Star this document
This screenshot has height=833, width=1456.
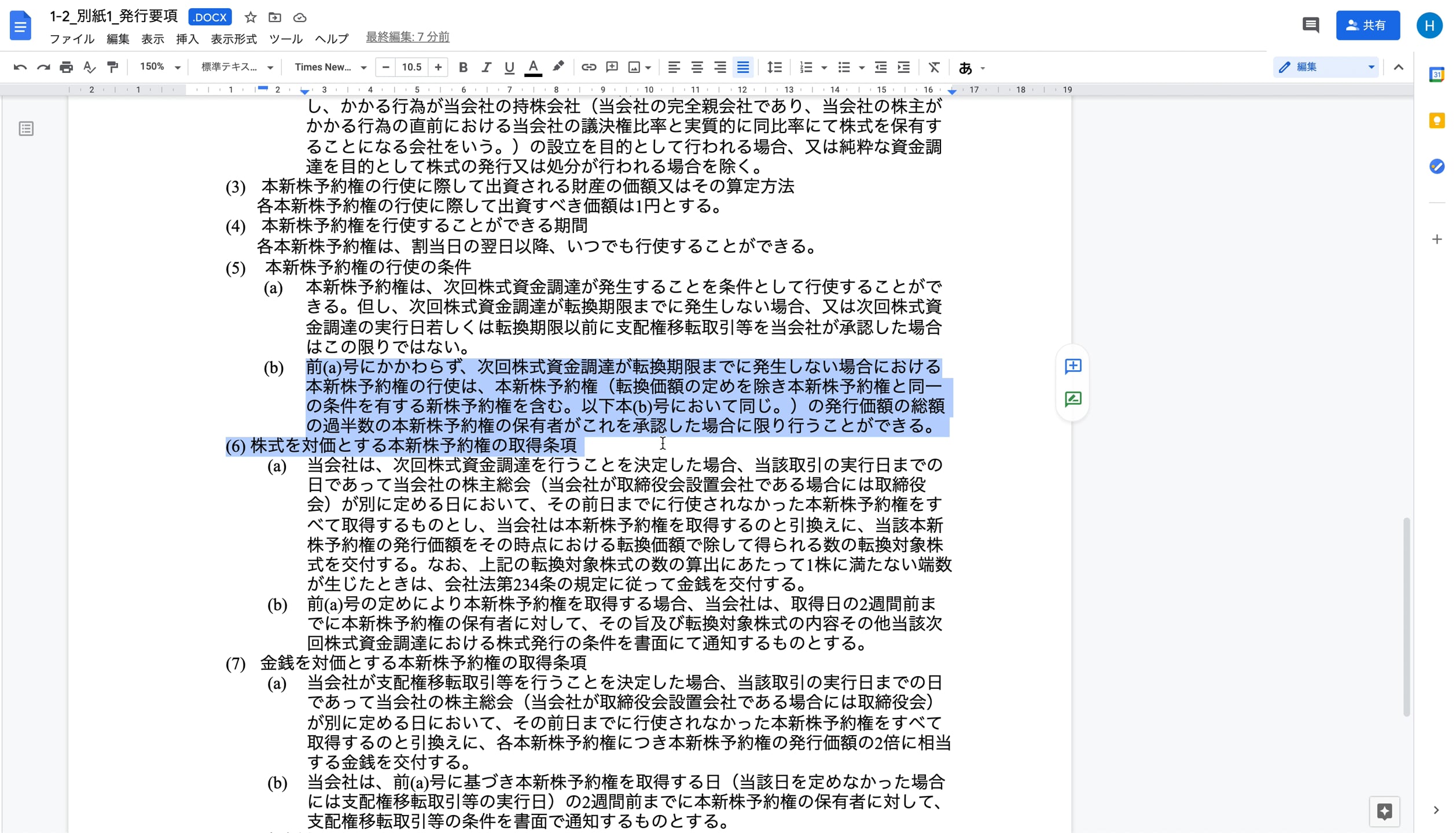[251, 17]
